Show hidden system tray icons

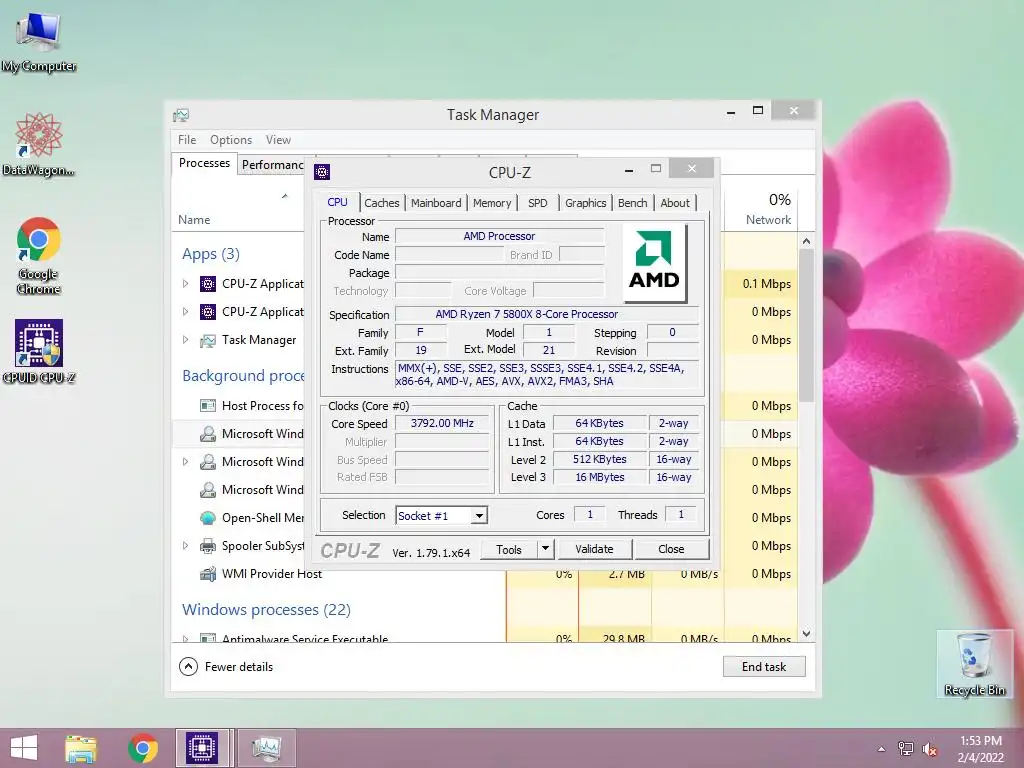click(x=882, y=749)
